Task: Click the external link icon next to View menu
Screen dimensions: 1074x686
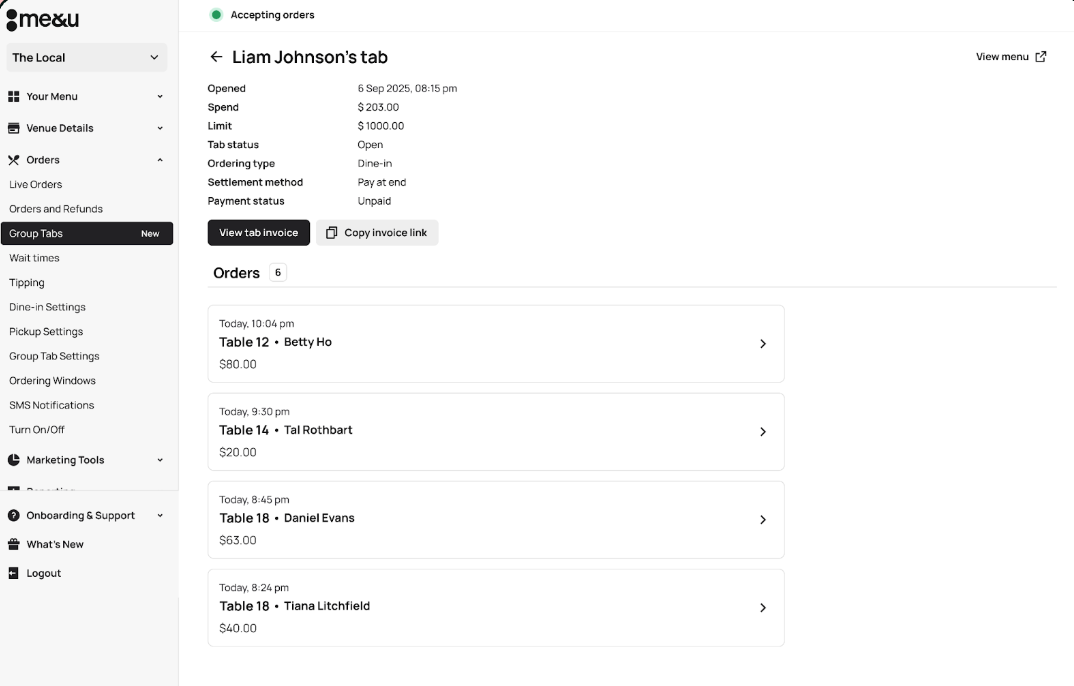Action: point(1041,57)
